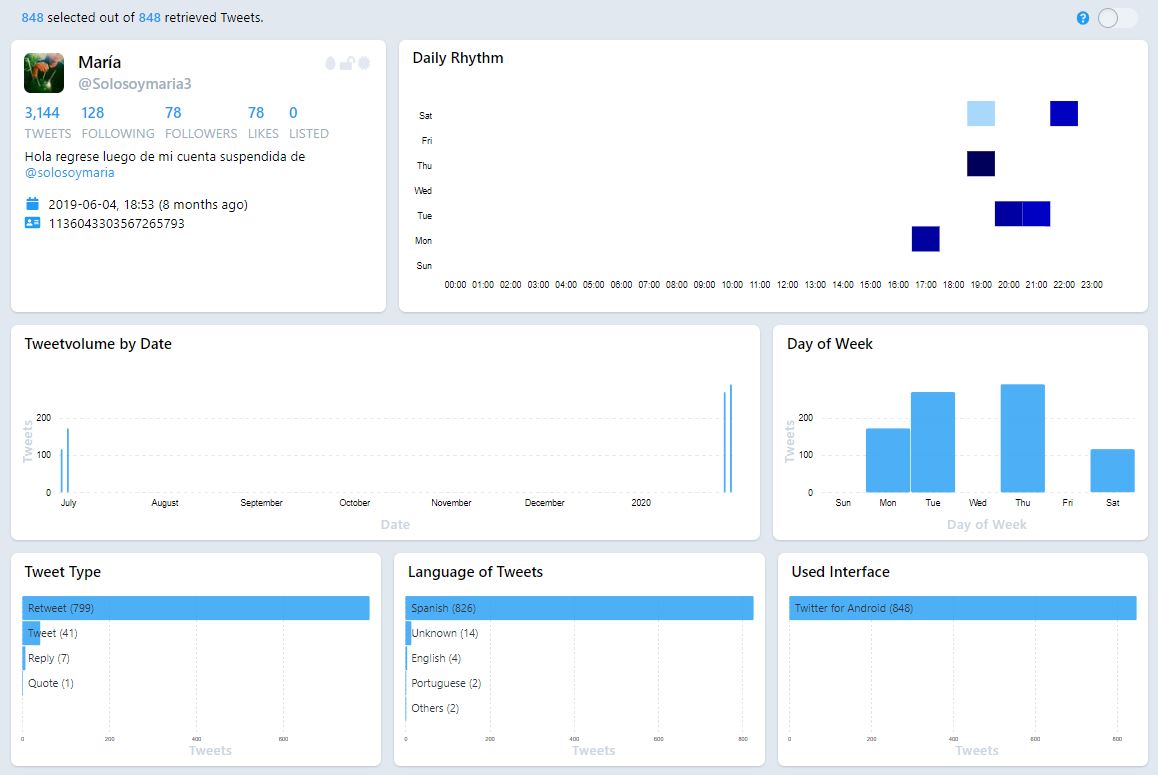1158x775 pixels.
Task: Click the Thu bar in Day of Week chart
Action: [1023, 438]
